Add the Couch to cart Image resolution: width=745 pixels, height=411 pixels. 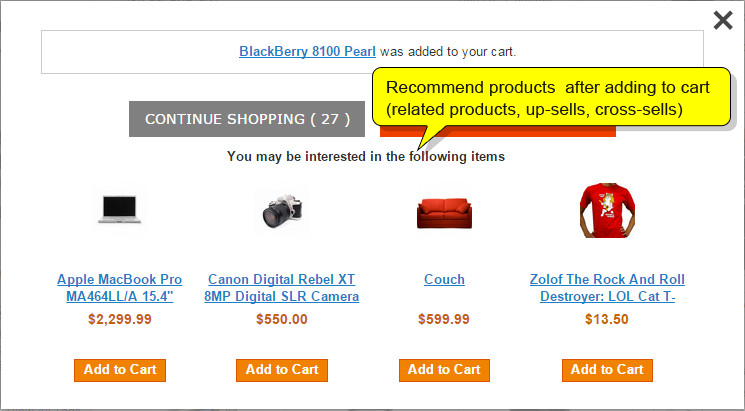click(x=444, y=370)
